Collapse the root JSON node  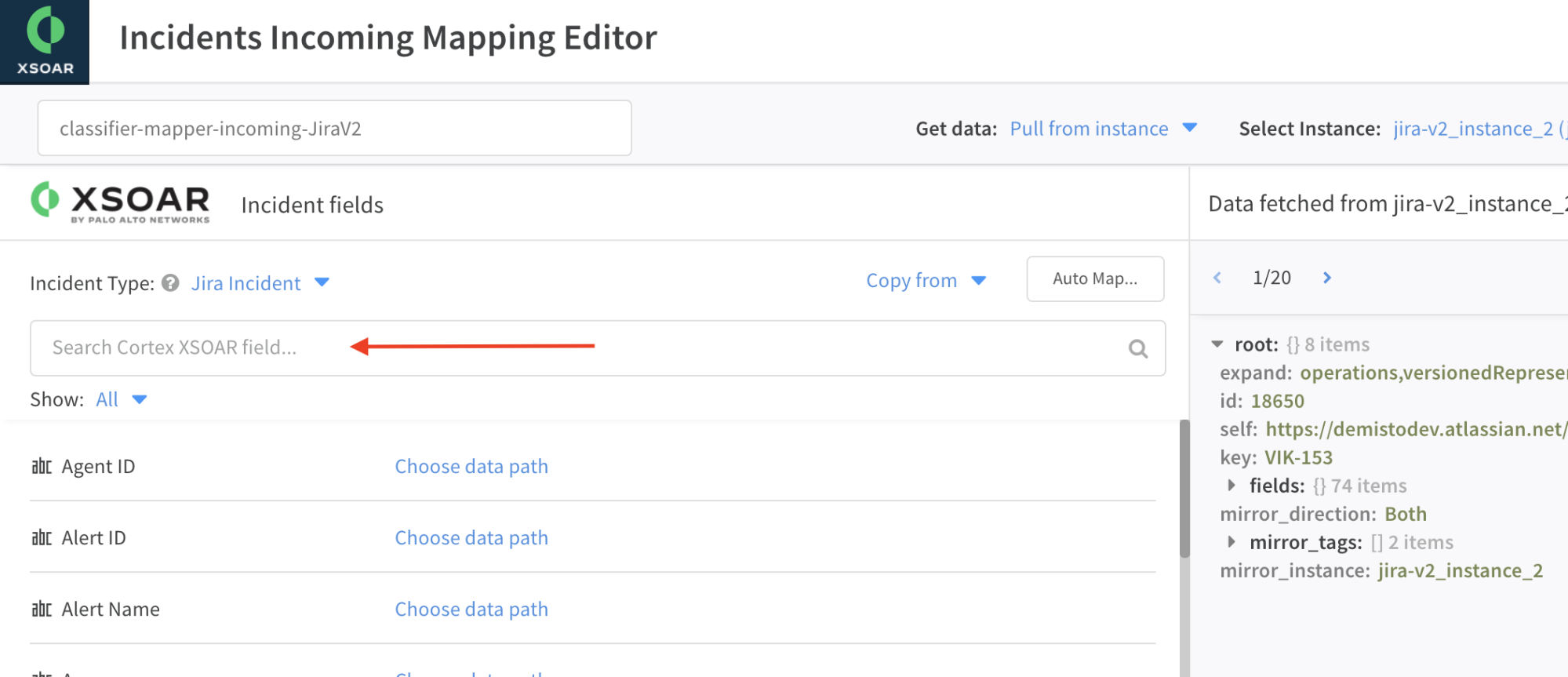click(x=1217, y=344)
